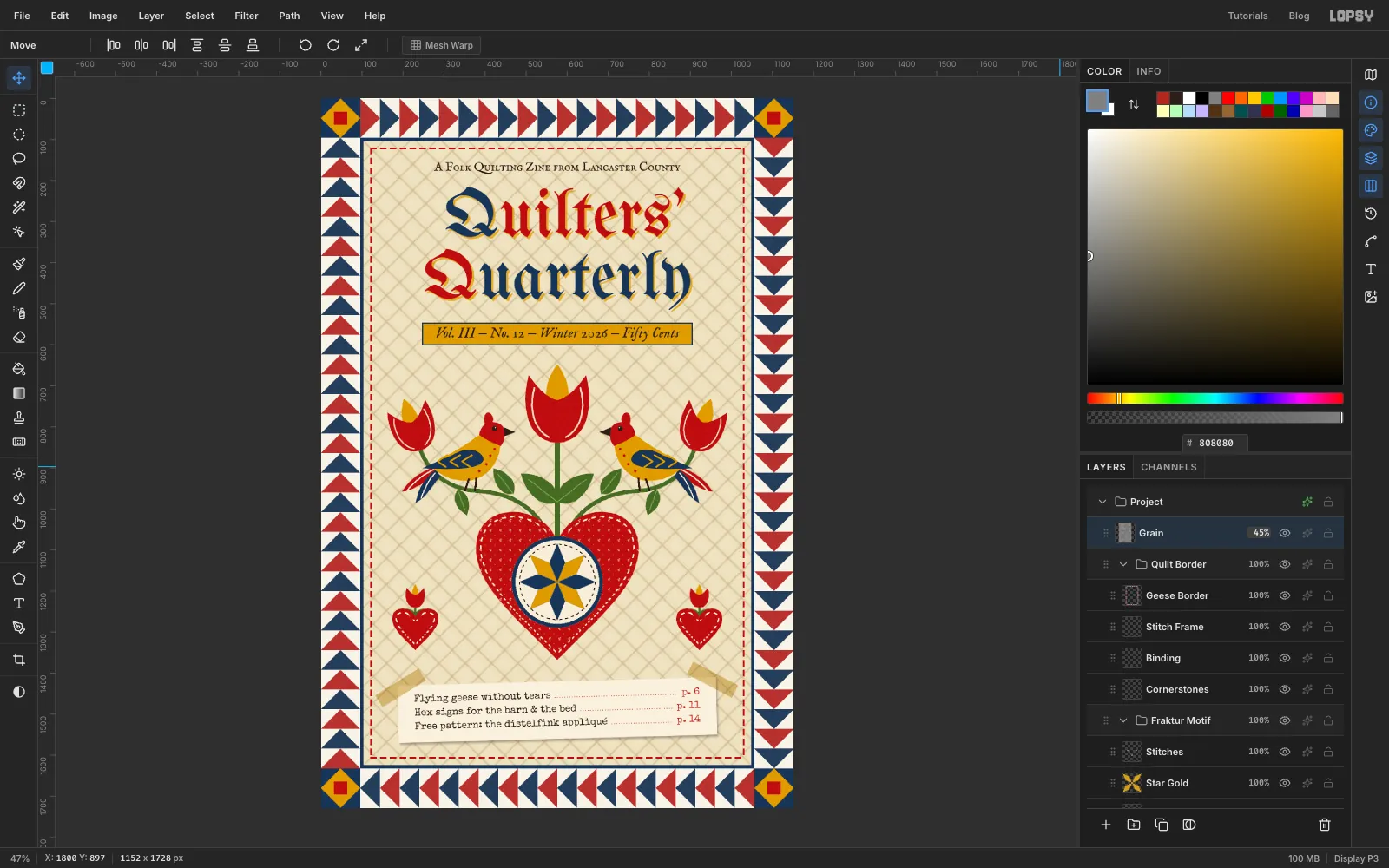This screenshot has width=1389, height=868.
Task: Select the Stitches layer thumbnail
Action: click(1132, 752)
